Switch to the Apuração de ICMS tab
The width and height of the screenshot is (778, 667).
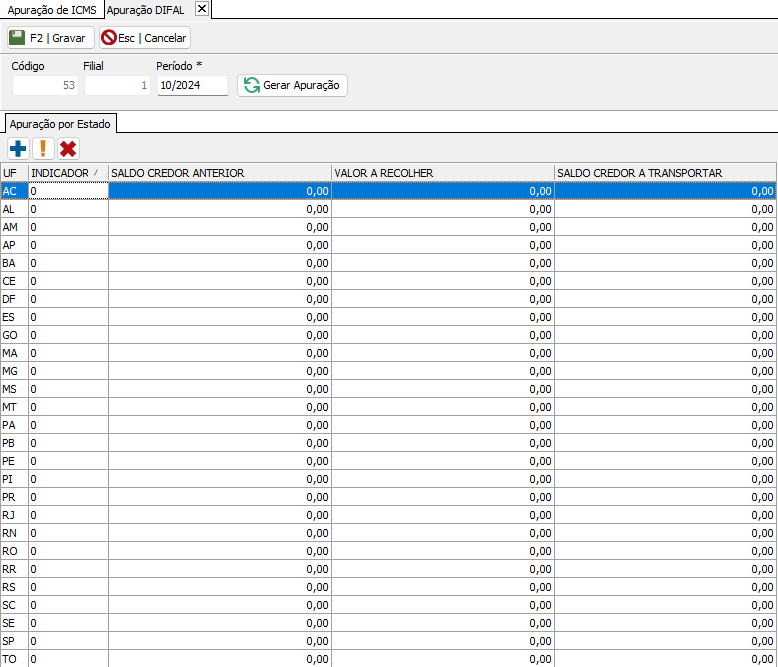(x=51, y=9)
